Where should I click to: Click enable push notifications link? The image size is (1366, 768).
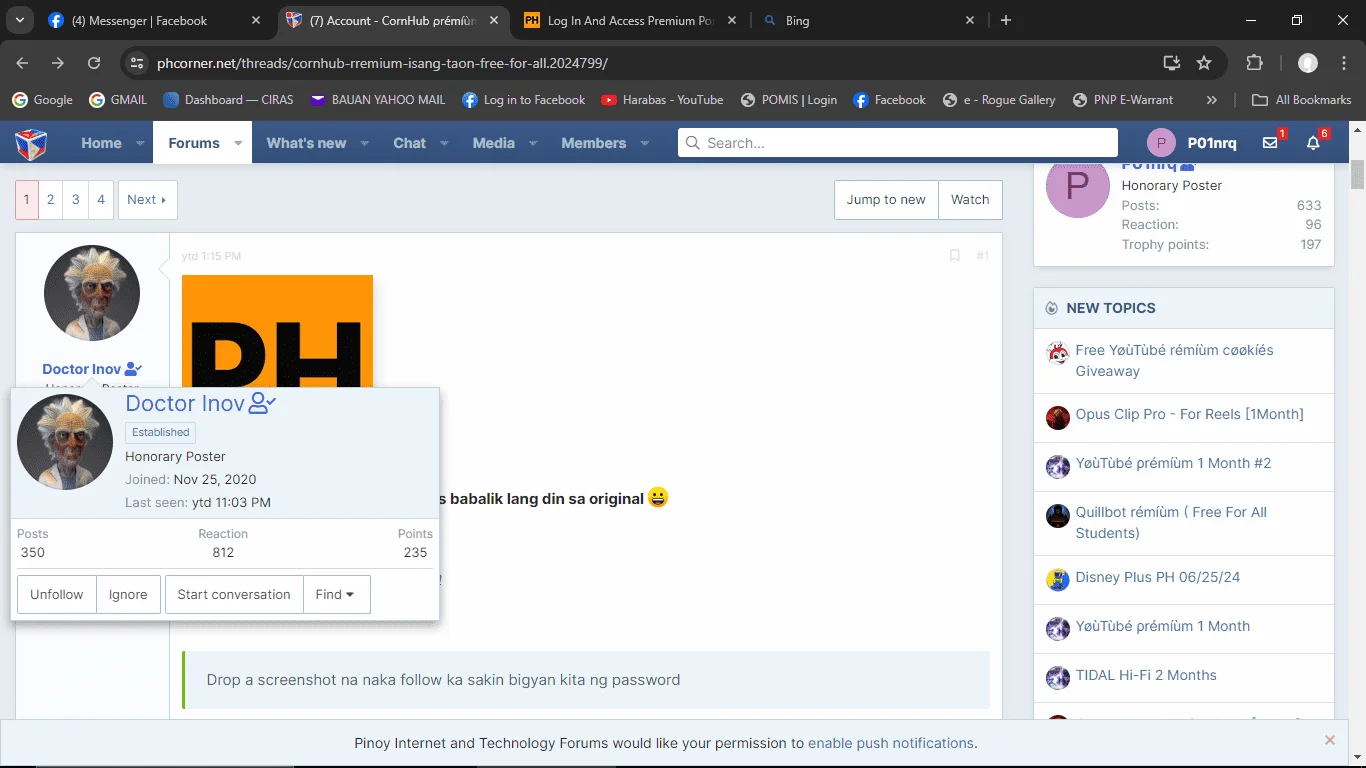[x=891, y=743]
